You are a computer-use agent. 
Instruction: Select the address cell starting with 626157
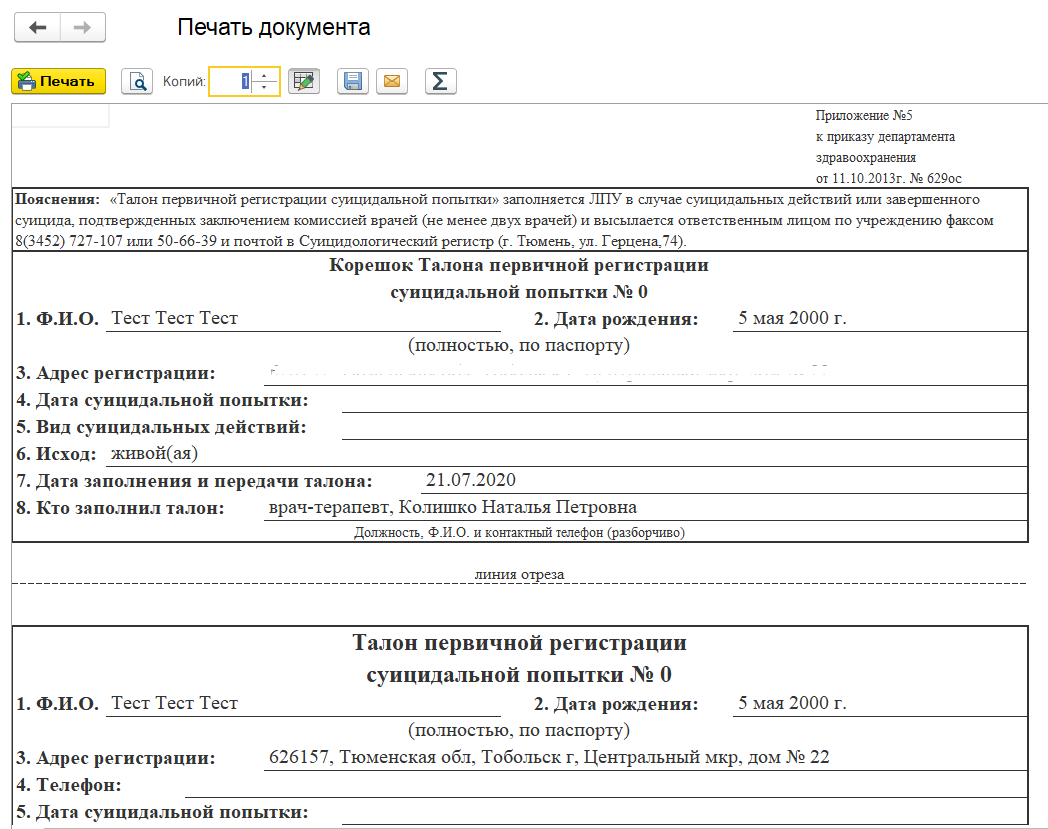(549, 757)
